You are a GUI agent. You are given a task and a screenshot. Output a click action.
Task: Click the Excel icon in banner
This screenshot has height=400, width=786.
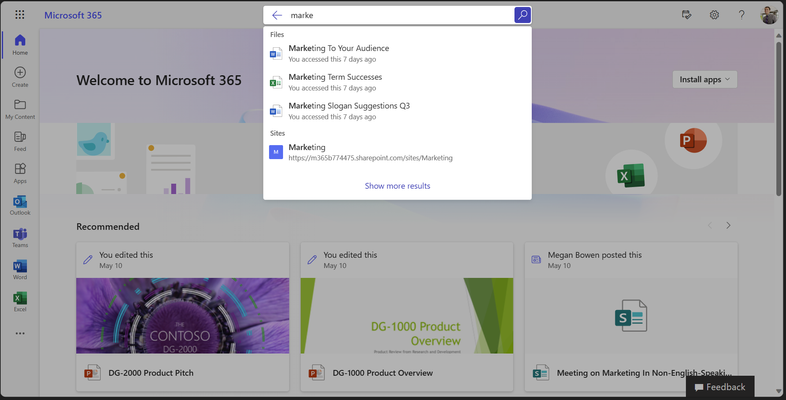[x=631, y=176]
